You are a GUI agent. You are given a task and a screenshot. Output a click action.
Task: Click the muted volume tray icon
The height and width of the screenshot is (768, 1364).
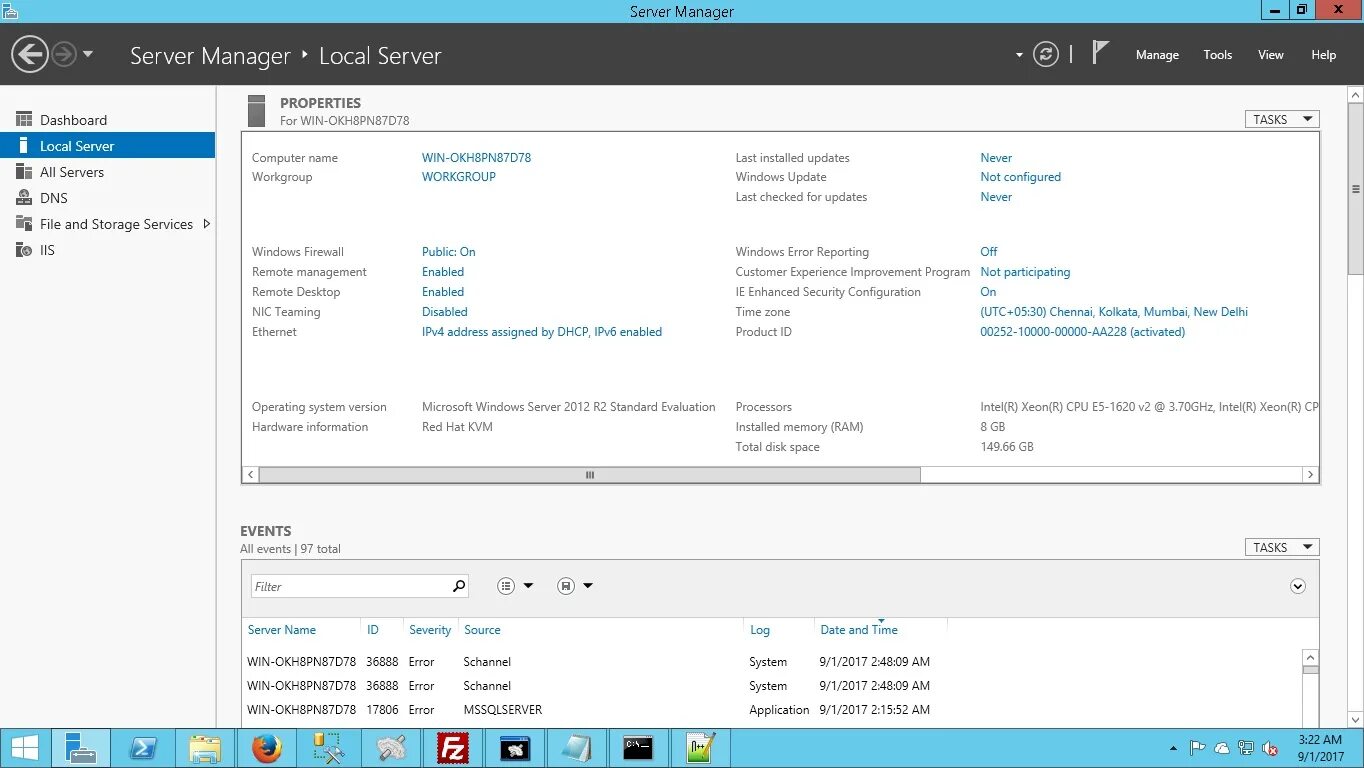click(1271, 748)
